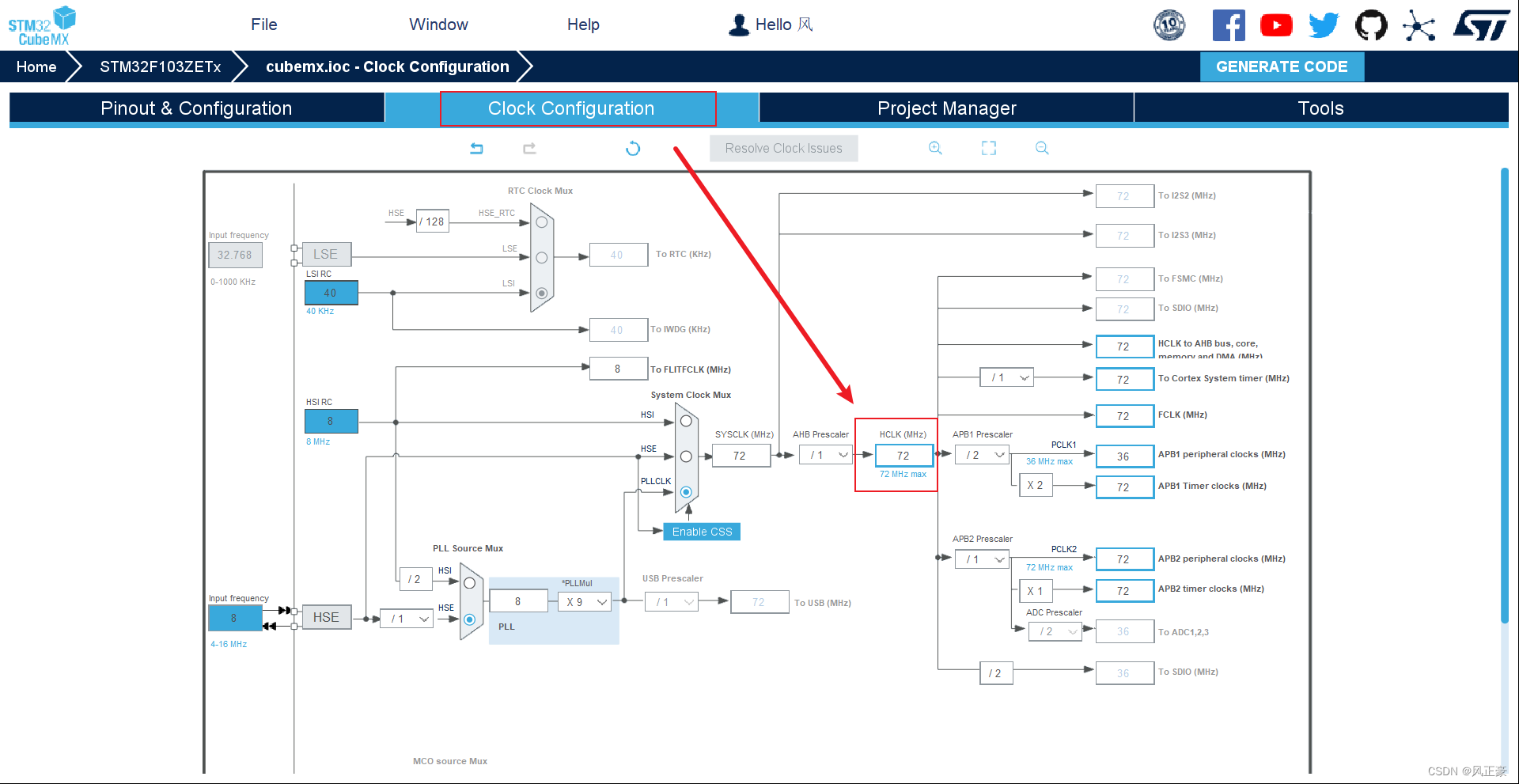Switch to Pinout & Configuration tab
The width and height of the screenshot is (1519, 784).
pos(196,108)
